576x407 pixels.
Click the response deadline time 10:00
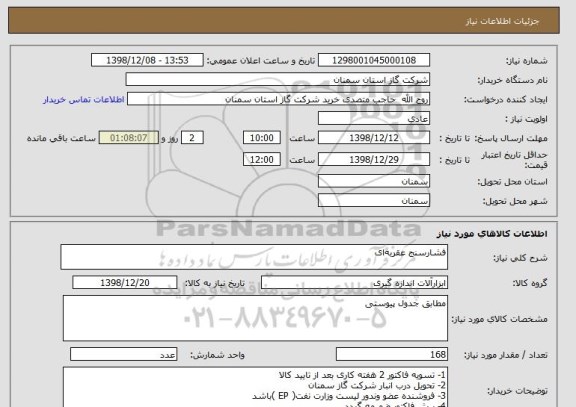[x=262, y=138]
